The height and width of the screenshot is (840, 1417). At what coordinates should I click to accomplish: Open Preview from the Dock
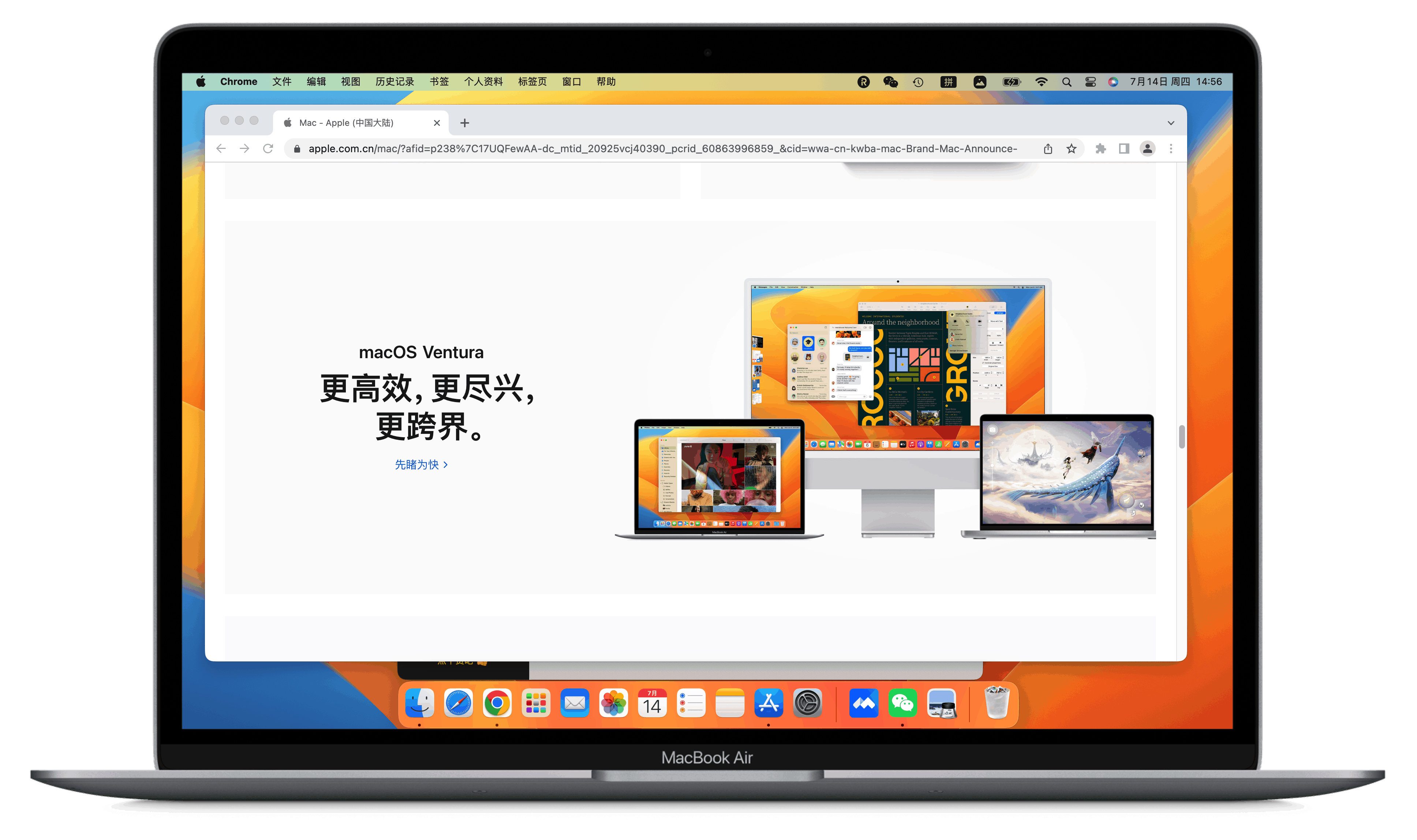942,704
